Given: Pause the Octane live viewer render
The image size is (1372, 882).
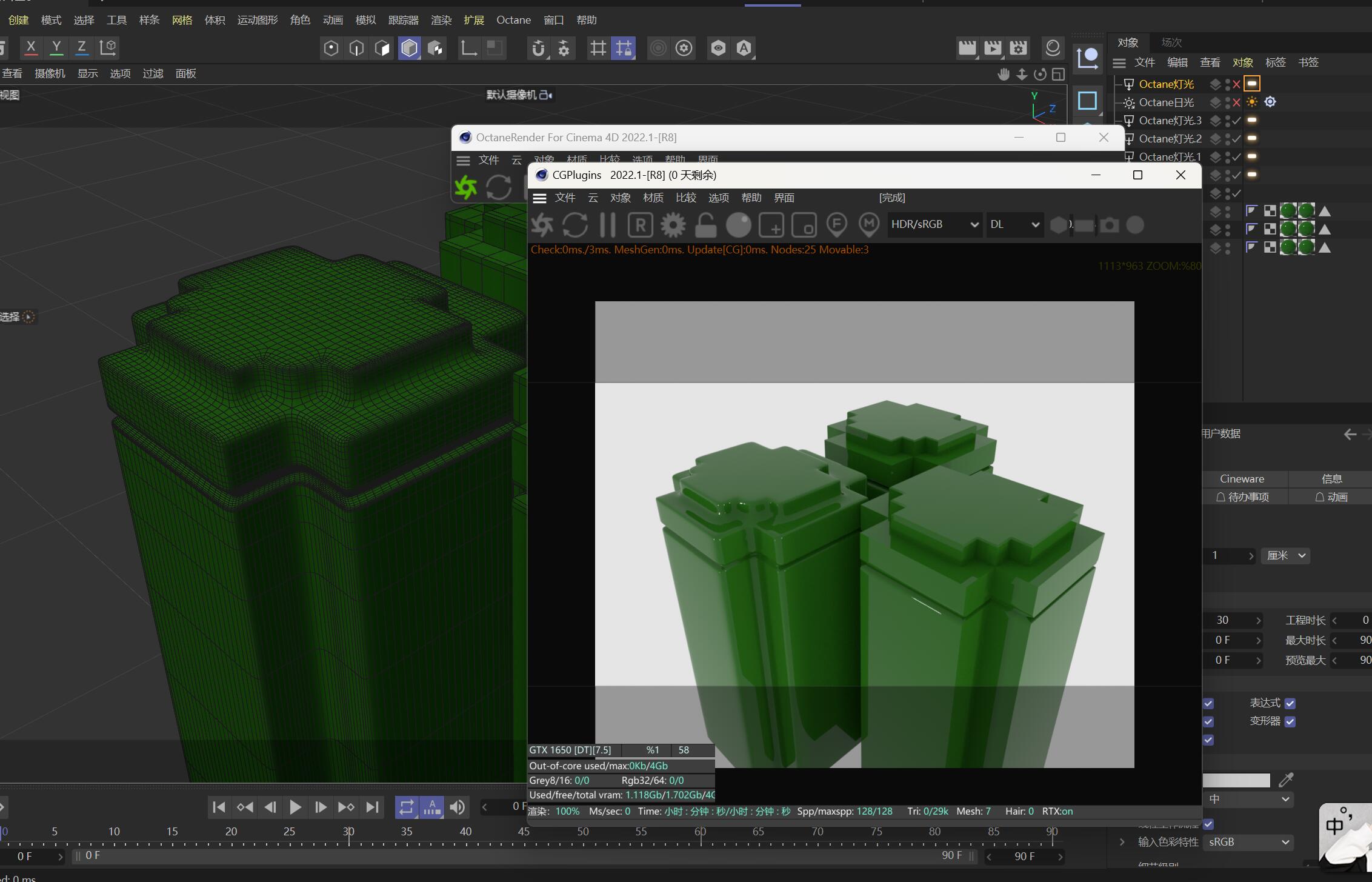Looking at the screenshot, I should click(607, 225).
